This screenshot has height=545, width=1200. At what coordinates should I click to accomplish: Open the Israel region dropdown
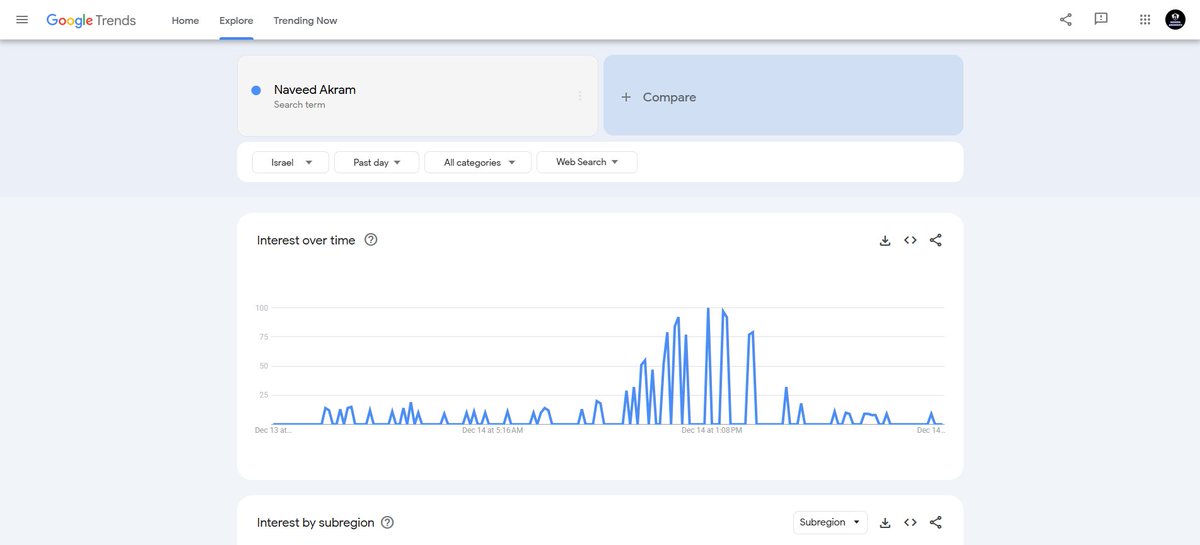click(x=290, y=162)
